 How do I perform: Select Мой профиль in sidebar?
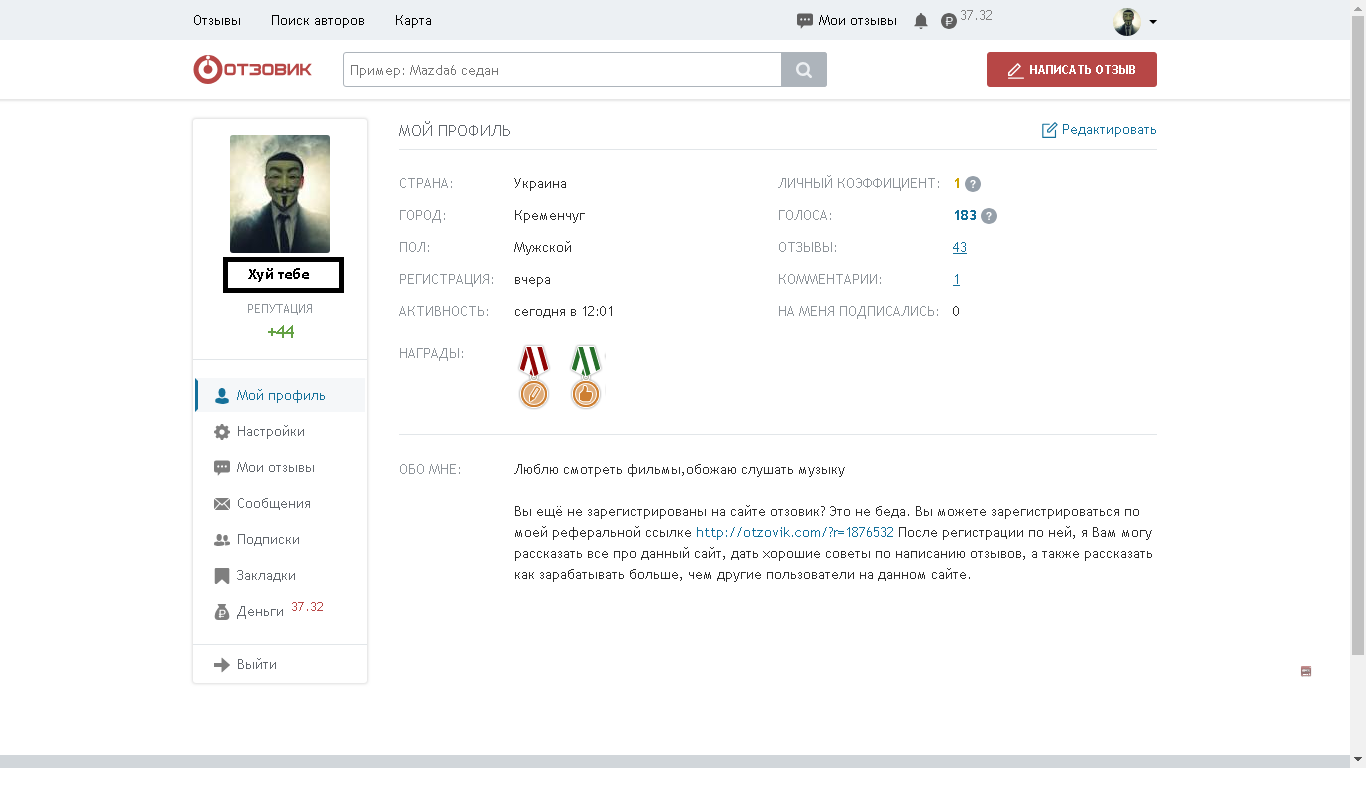(x=280, y=396)
